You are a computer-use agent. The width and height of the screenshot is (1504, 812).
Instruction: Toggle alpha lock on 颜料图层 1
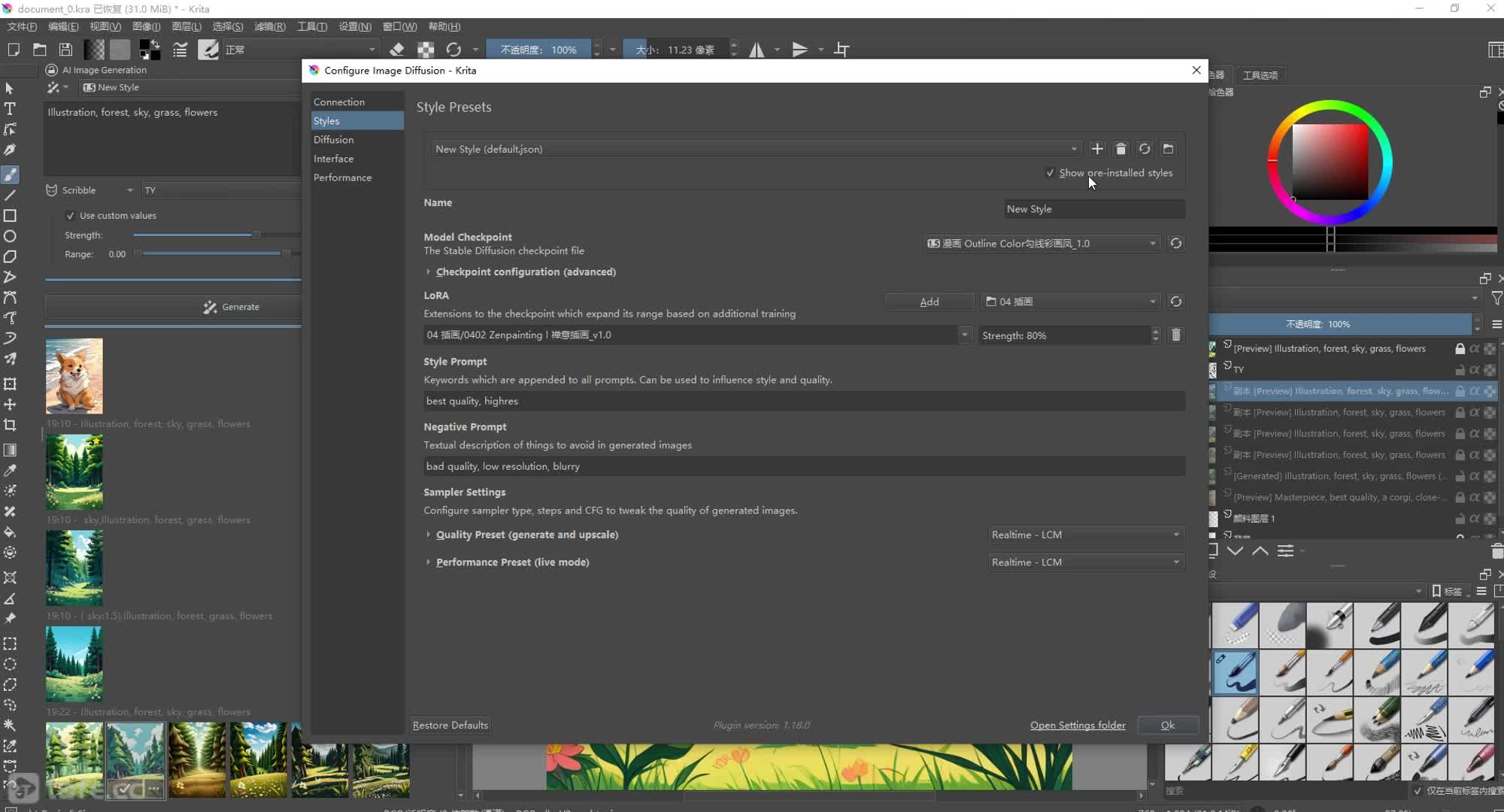tap(1475, 519)
